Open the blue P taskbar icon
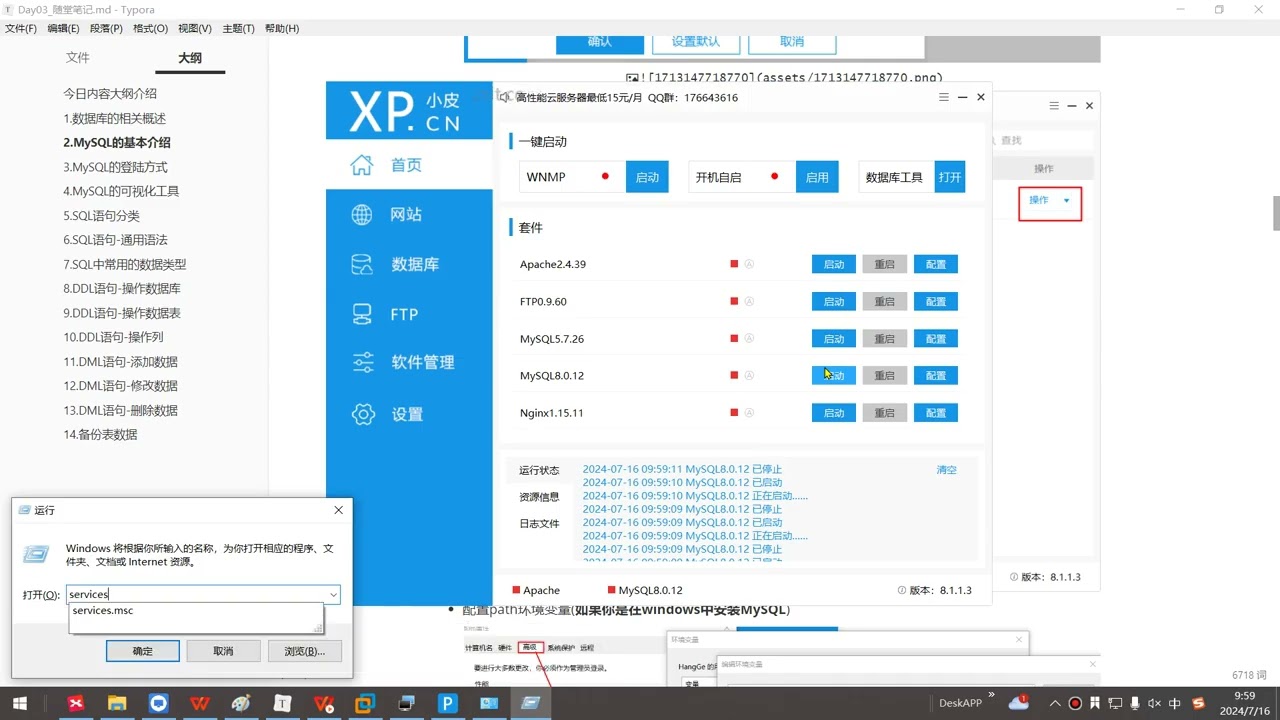The image size is (1280, 720). tap(448, 703)
